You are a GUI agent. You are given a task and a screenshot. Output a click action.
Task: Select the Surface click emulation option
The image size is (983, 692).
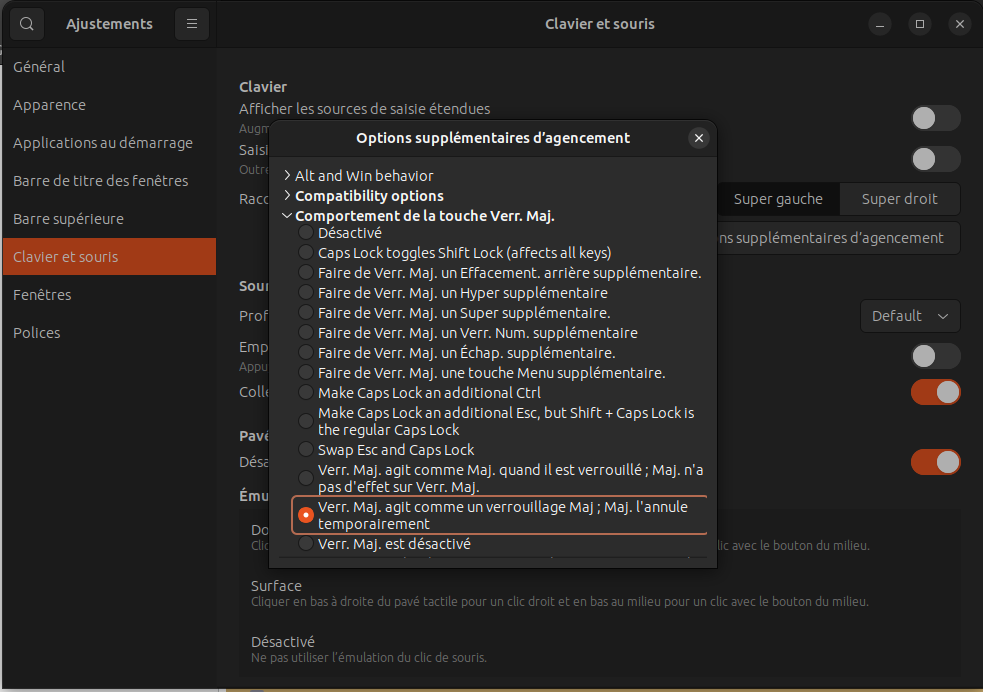(x=276, y=586)
